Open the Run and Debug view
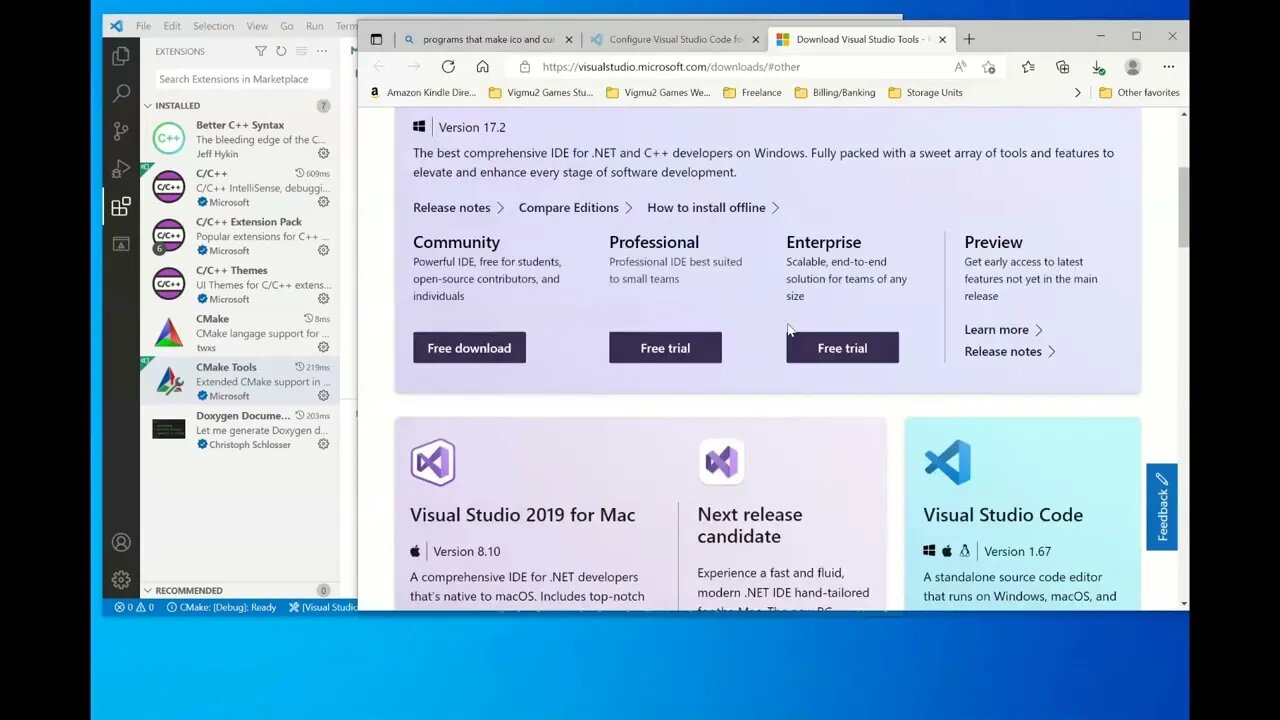The image size is (1280, 720). click(x=121, y=168)
